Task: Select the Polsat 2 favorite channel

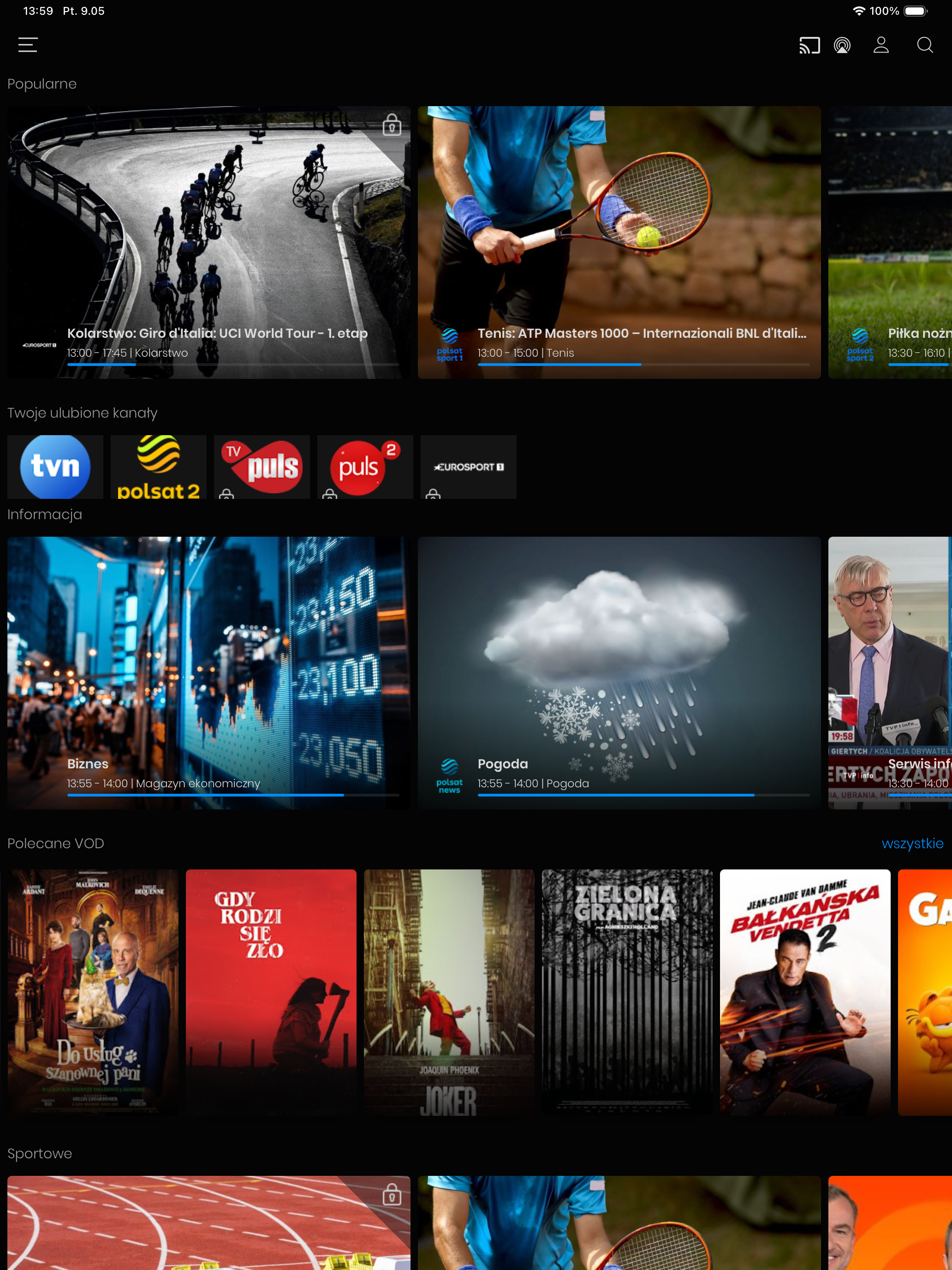Action: [x=158, y=466]
